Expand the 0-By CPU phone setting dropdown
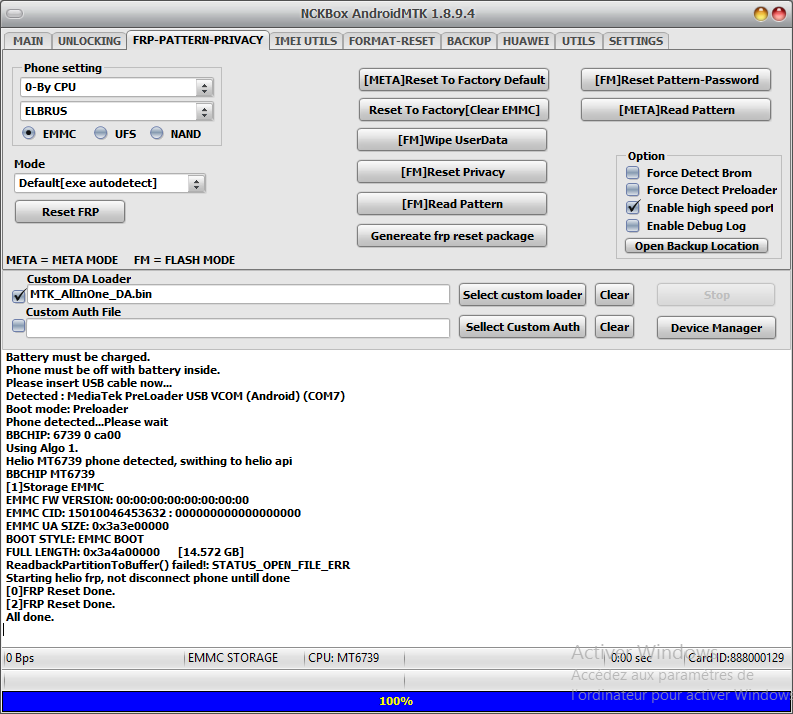The width and height of the screenshot is (793, 714). [204, 87]
